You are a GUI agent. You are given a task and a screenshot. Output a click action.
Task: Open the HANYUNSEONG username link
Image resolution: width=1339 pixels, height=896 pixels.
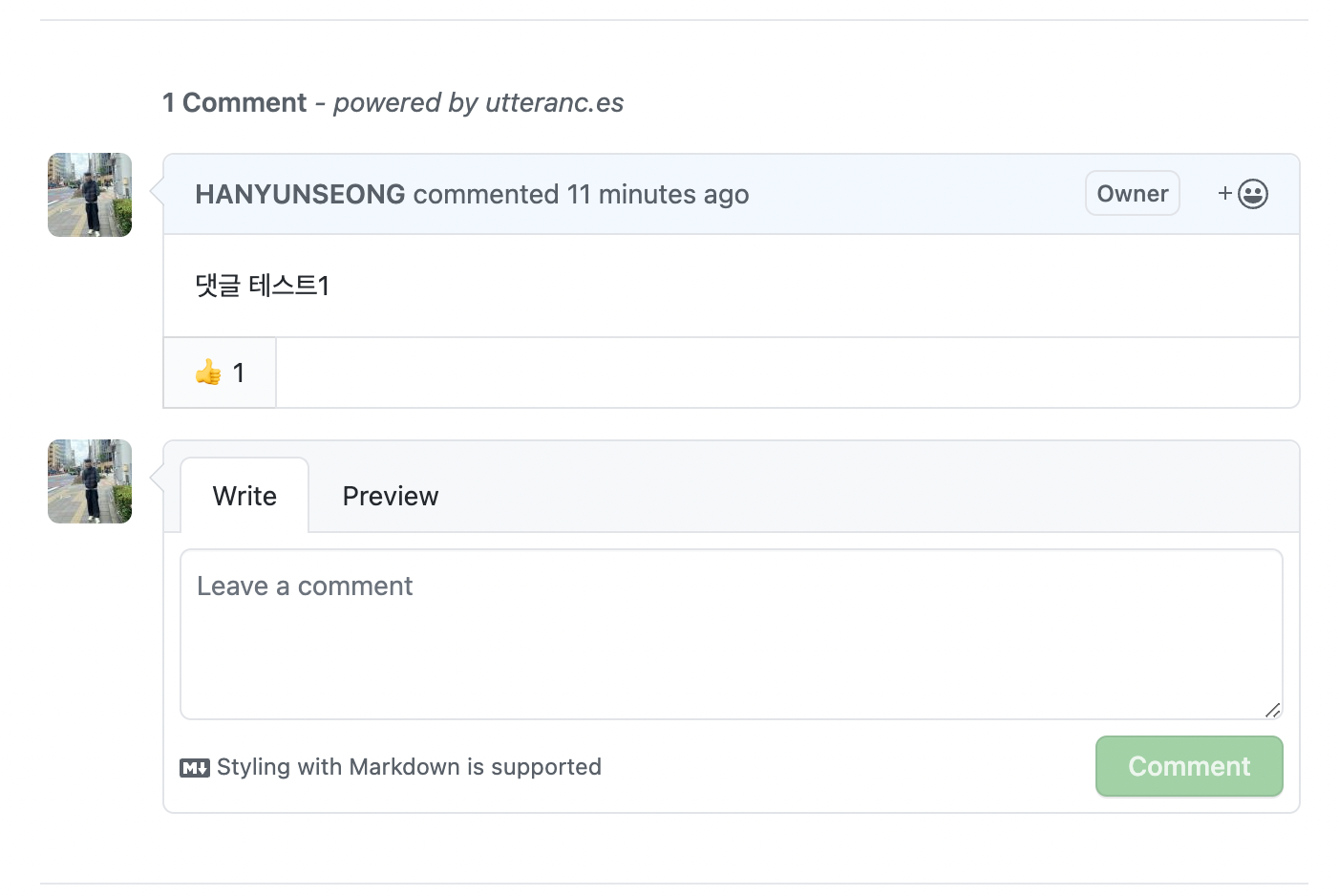click(x=300, y=194)
